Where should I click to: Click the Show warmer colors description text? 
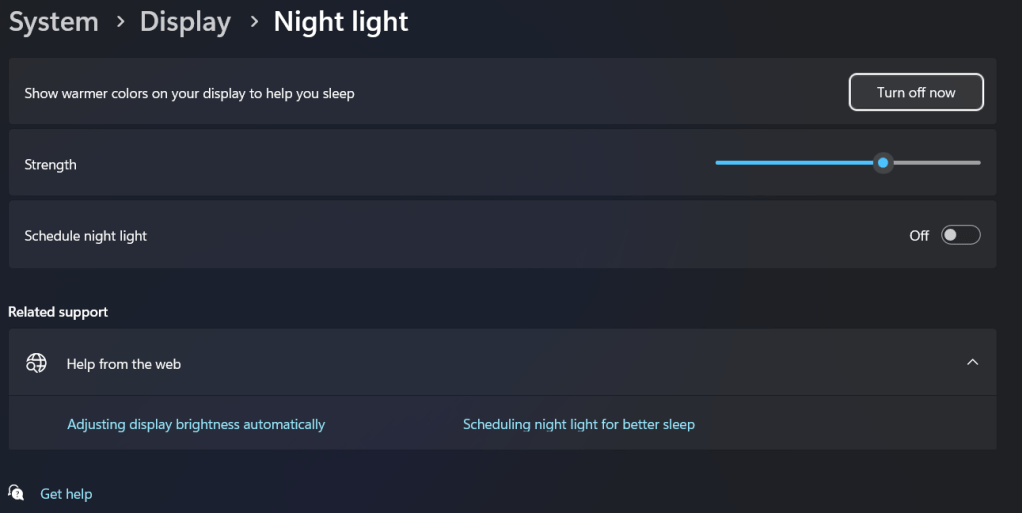189,93
